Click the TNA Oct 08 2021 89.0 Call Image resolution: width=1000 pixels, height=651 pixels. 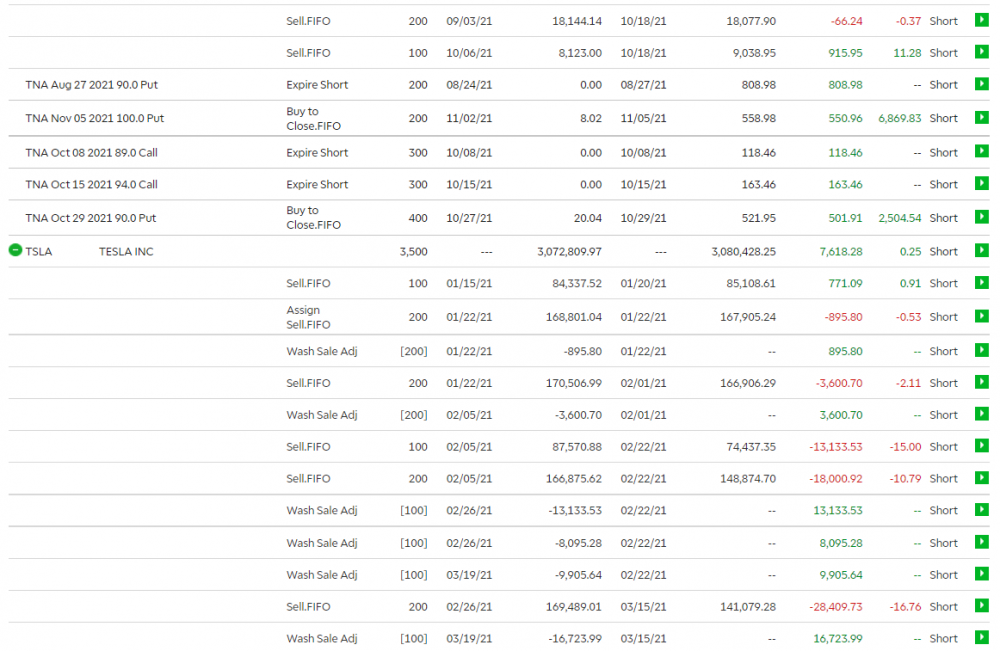tap(92, 153)
